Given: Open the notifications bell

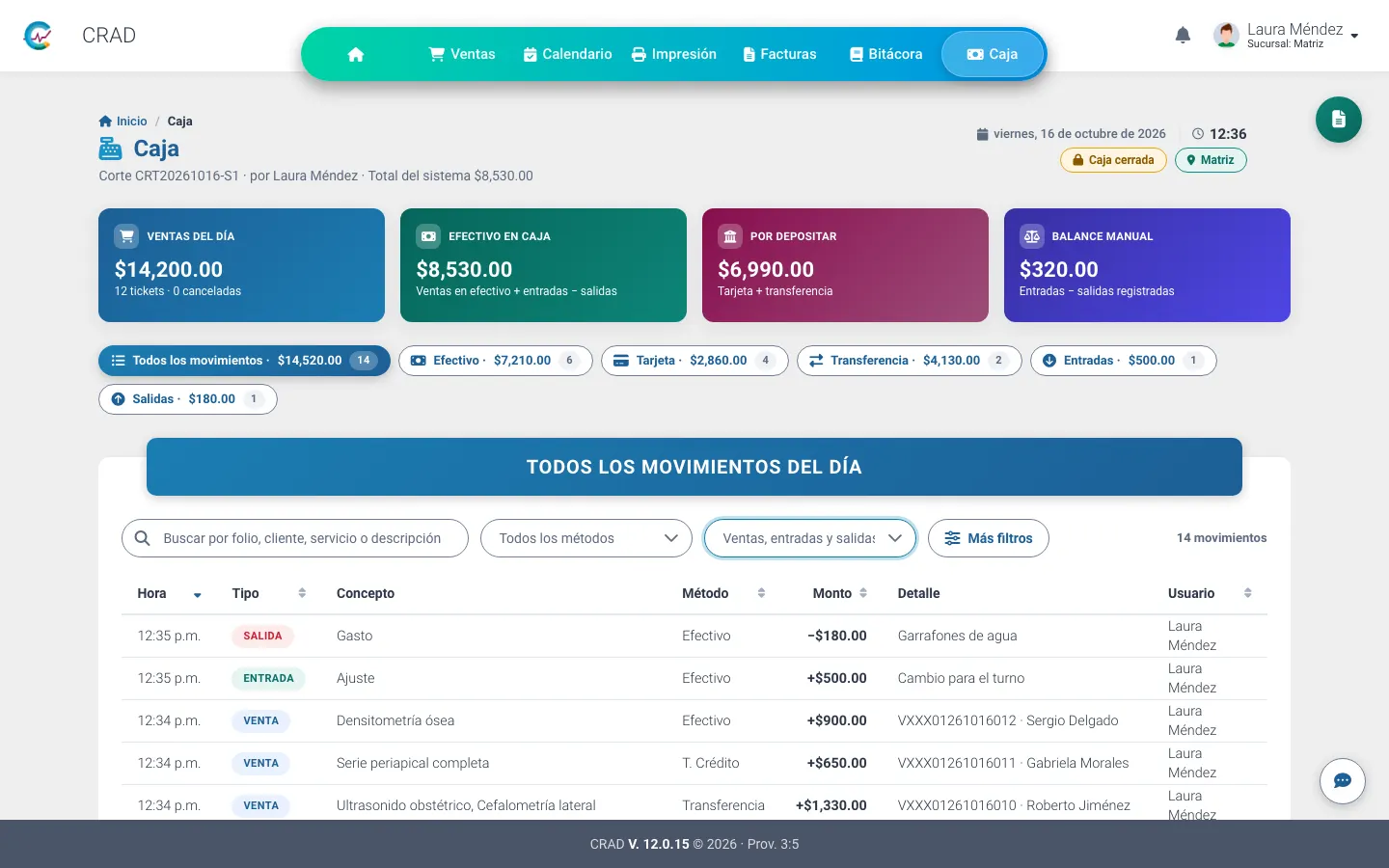Looking at the screenshot, I should coord(1183,36).
